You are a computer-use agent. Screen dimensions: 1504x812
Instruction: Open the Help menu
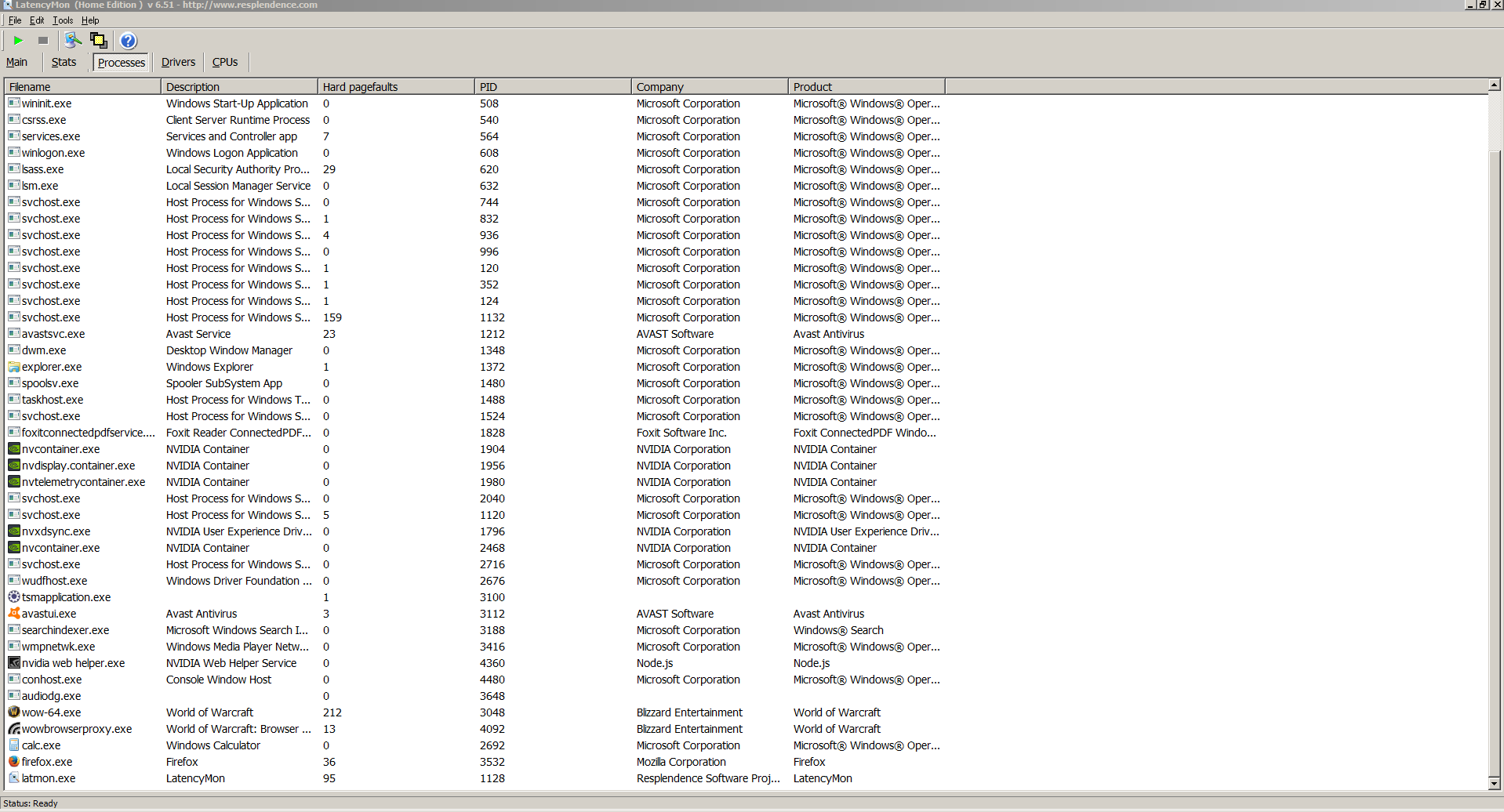click(x=90, y=20)
